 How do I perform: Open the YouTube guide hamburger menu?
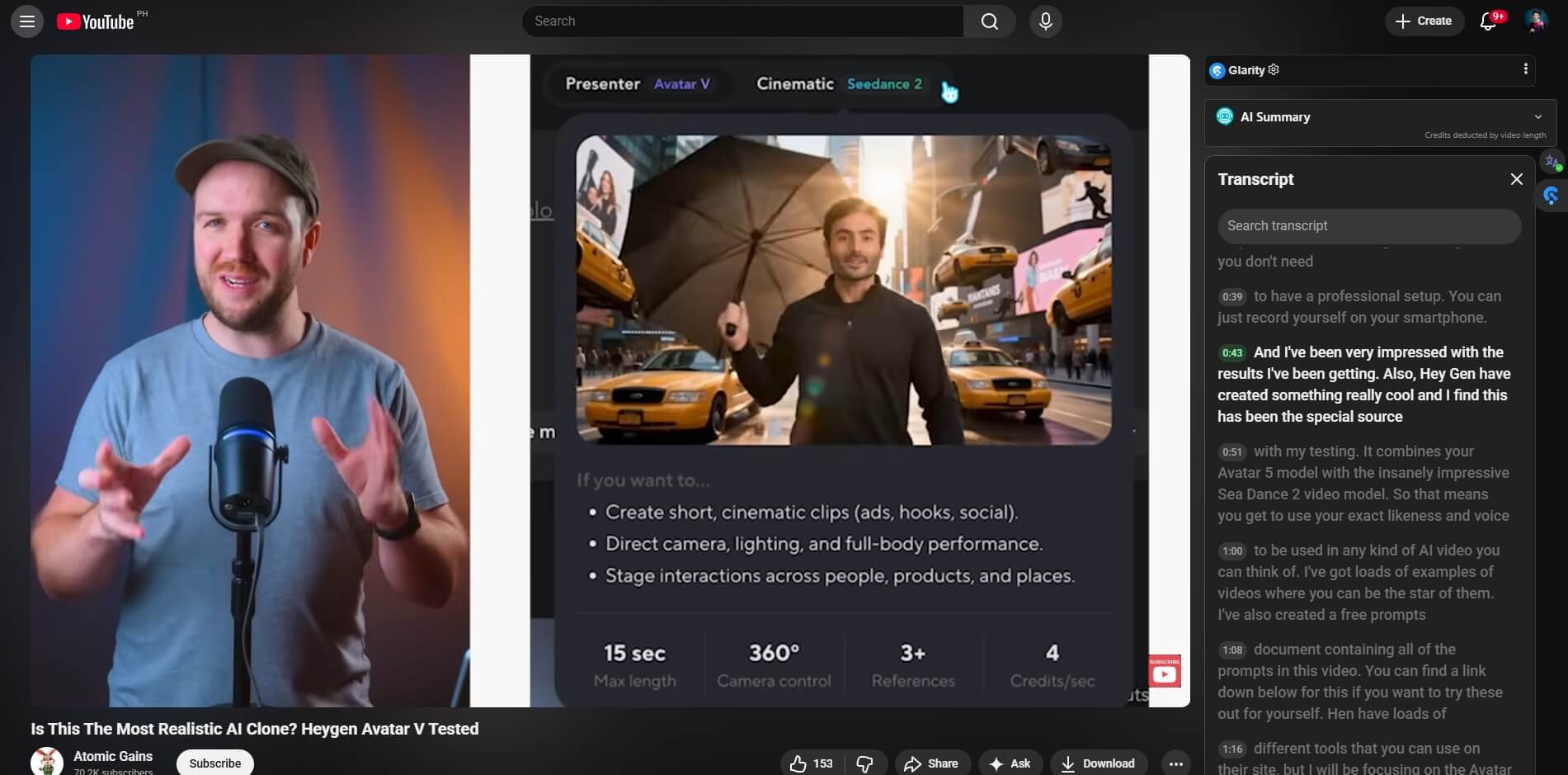click(x=26, y=21)
